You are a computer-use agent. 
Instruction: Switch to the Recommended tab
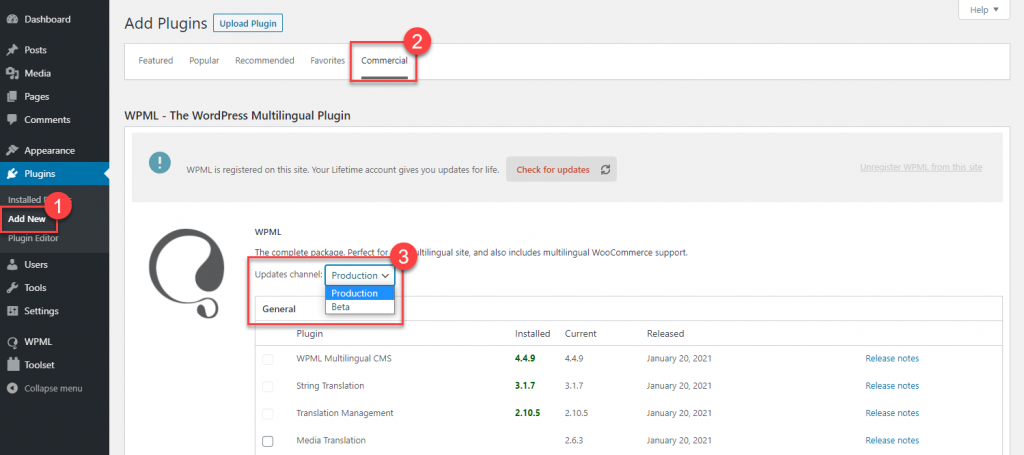(x=264, y=61)
